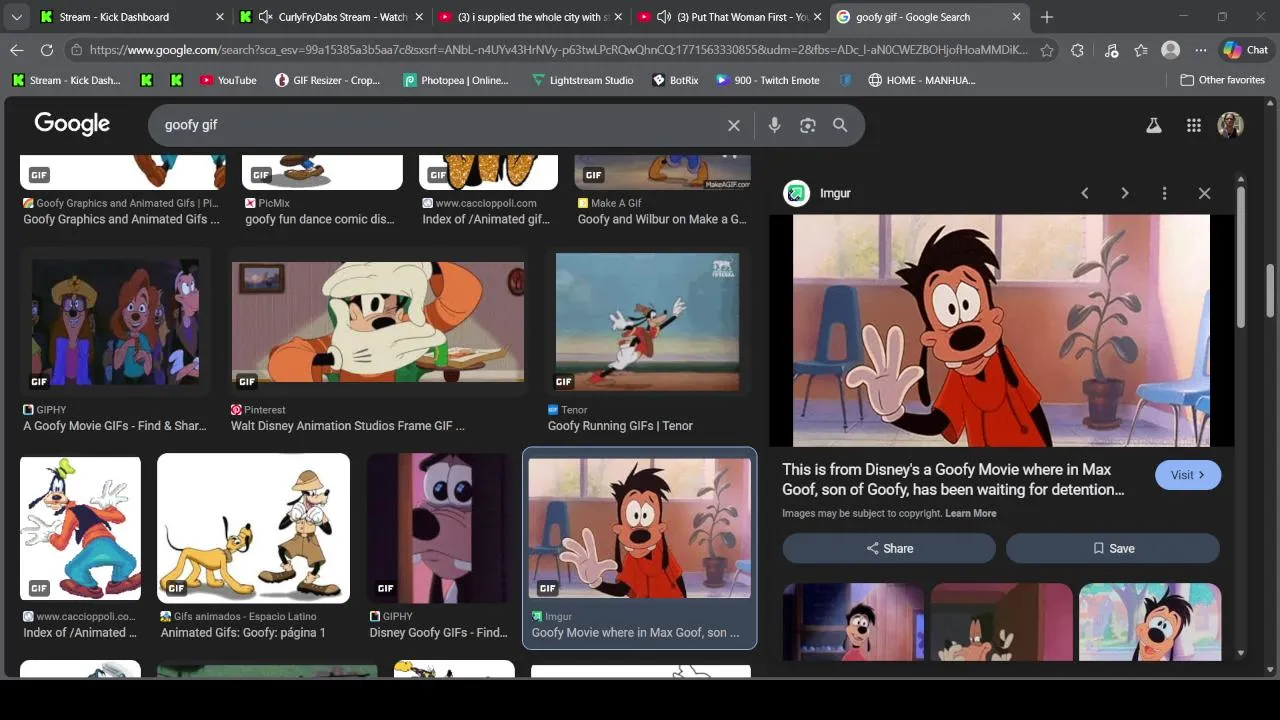Image resolution: width=1280 pixels, height=720 pixels.
Task: Open the 'Goofy Running GIFs | Tenor' link
Action: pos(620,426)
